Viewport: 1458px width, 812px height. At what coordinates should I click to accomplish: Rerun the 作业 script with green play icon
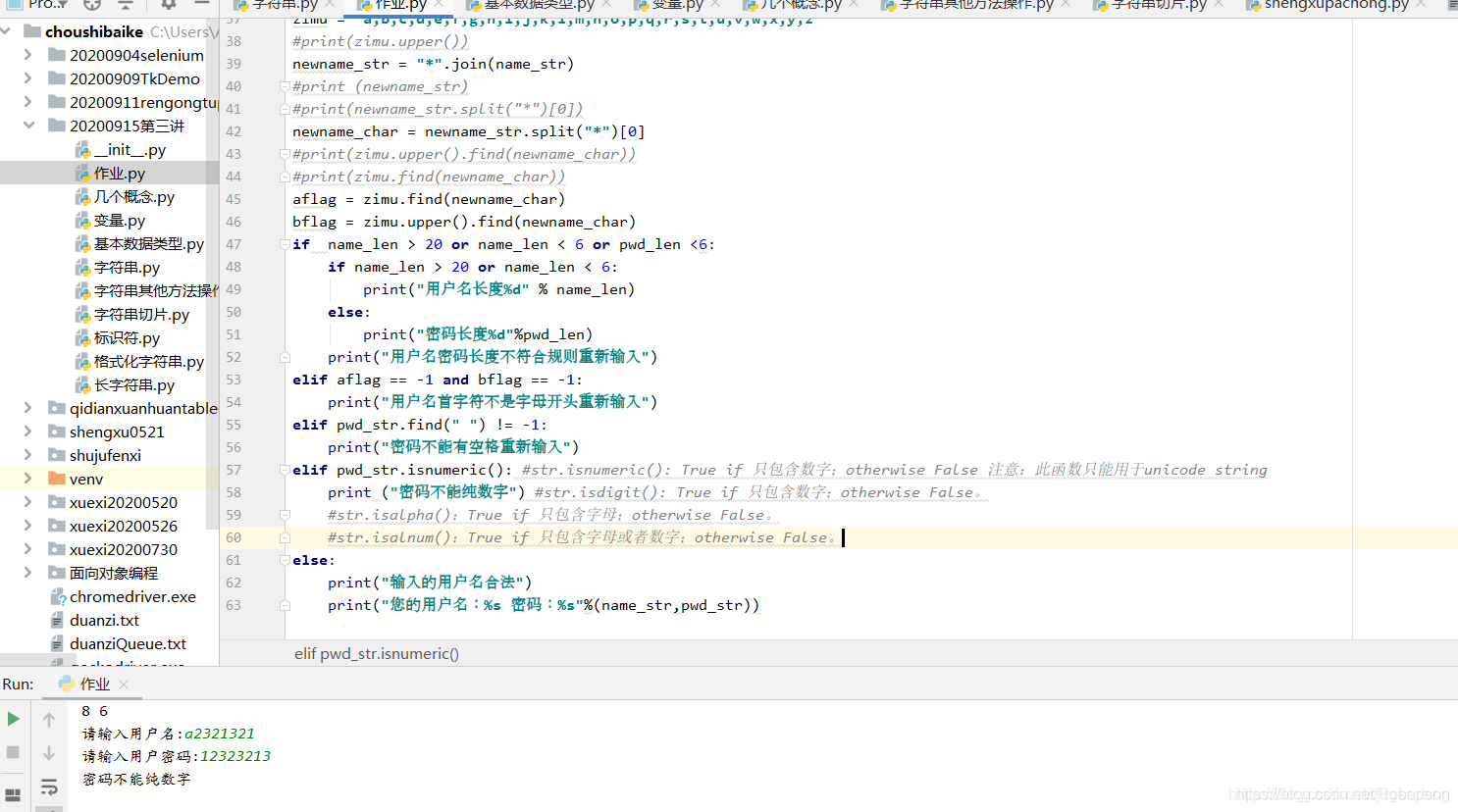(x=13, y=719)
